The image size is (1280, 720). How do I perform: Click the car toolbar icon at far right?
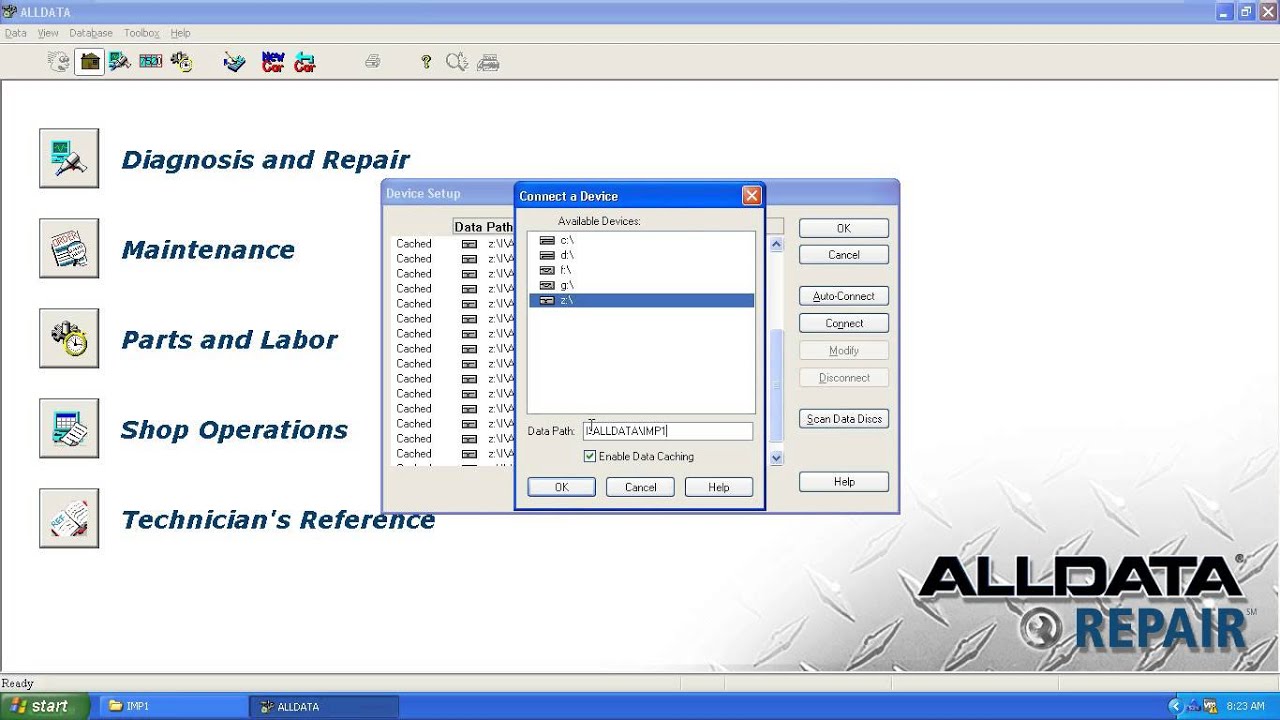(488, 62)
